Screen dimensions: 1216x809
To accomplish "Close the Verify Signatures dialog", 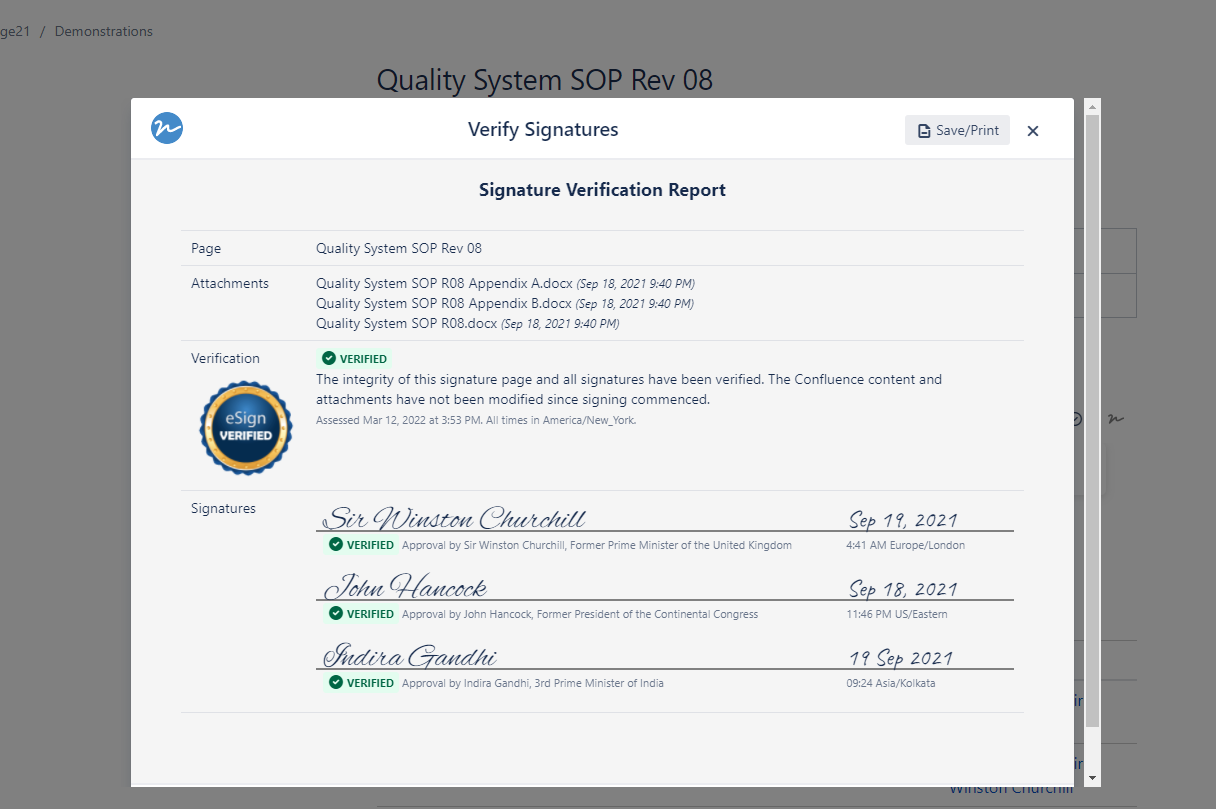I will click(x=1033, y=131).
